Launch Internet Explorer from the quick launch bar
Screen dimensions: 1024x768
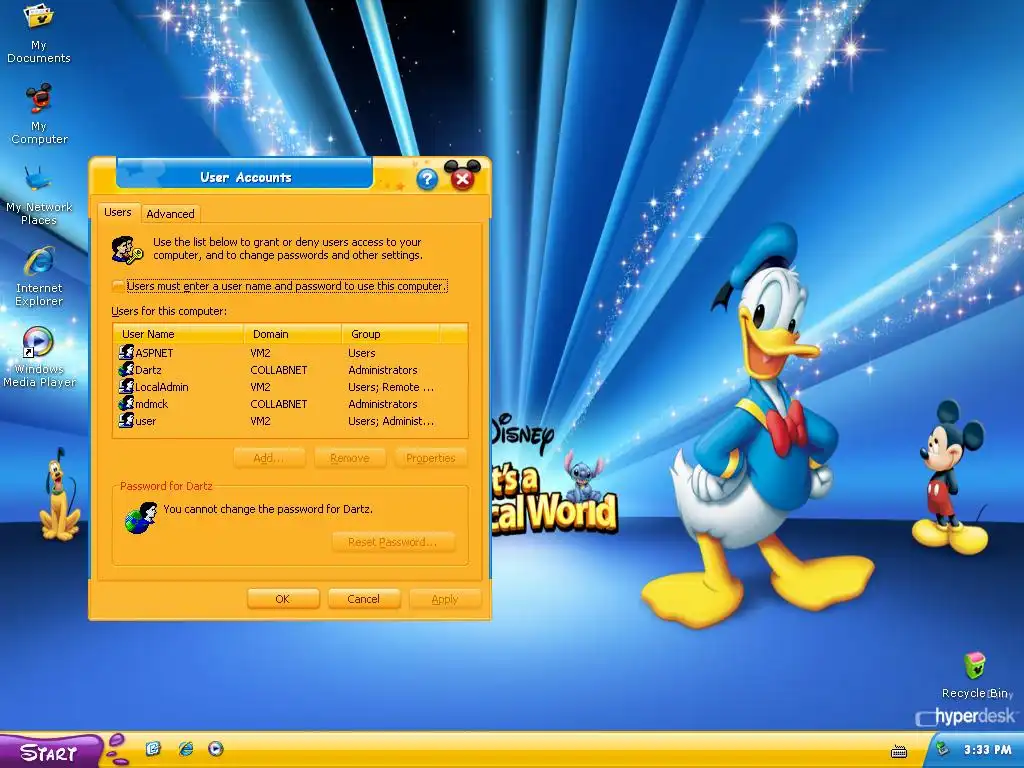(x=185, y=748)
